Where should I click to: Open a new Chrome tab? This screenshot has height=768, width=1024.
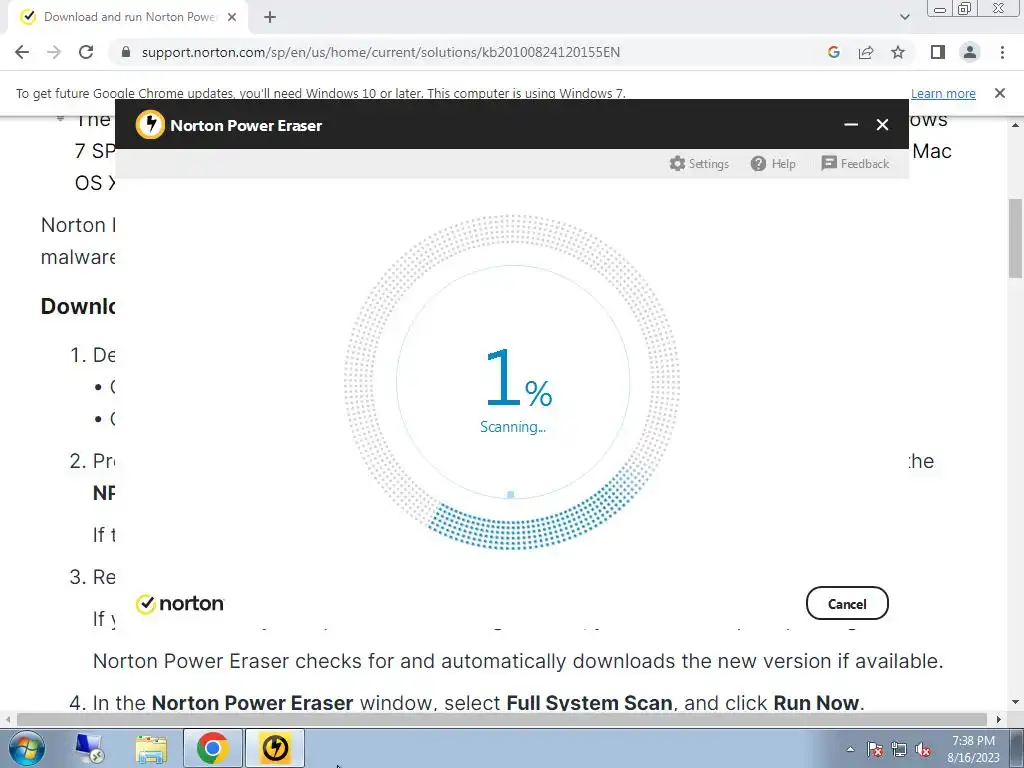coord(270,17)
